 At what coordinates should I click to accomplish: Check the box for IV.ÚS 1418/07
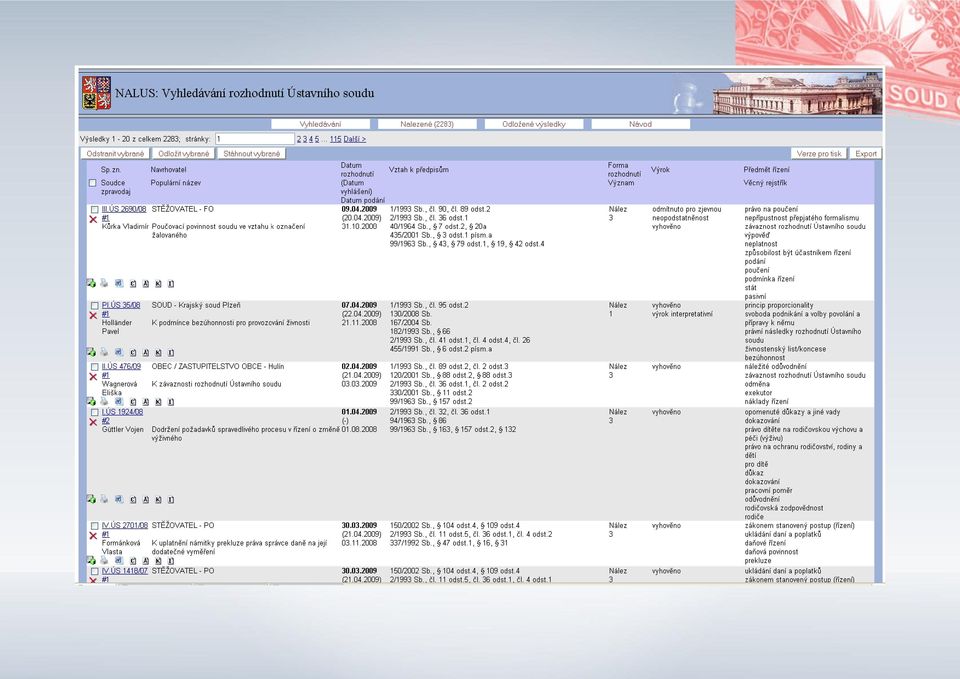tap(94, 571)
